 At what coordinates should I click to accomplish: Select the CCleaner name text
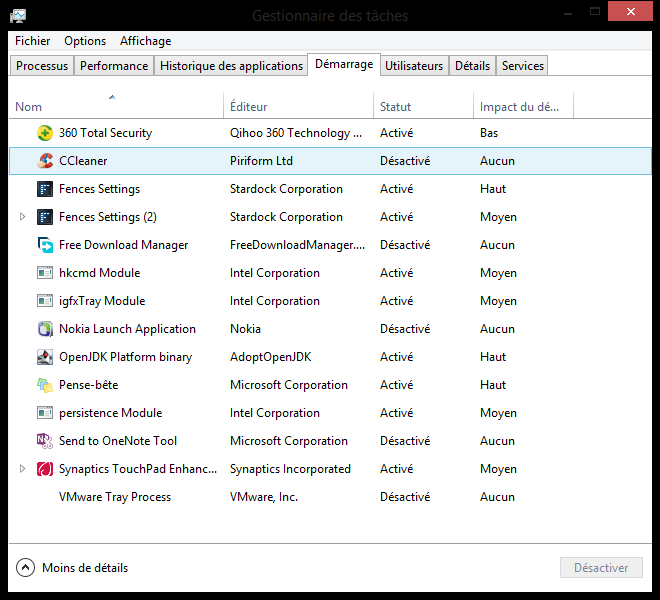point(83,161)
